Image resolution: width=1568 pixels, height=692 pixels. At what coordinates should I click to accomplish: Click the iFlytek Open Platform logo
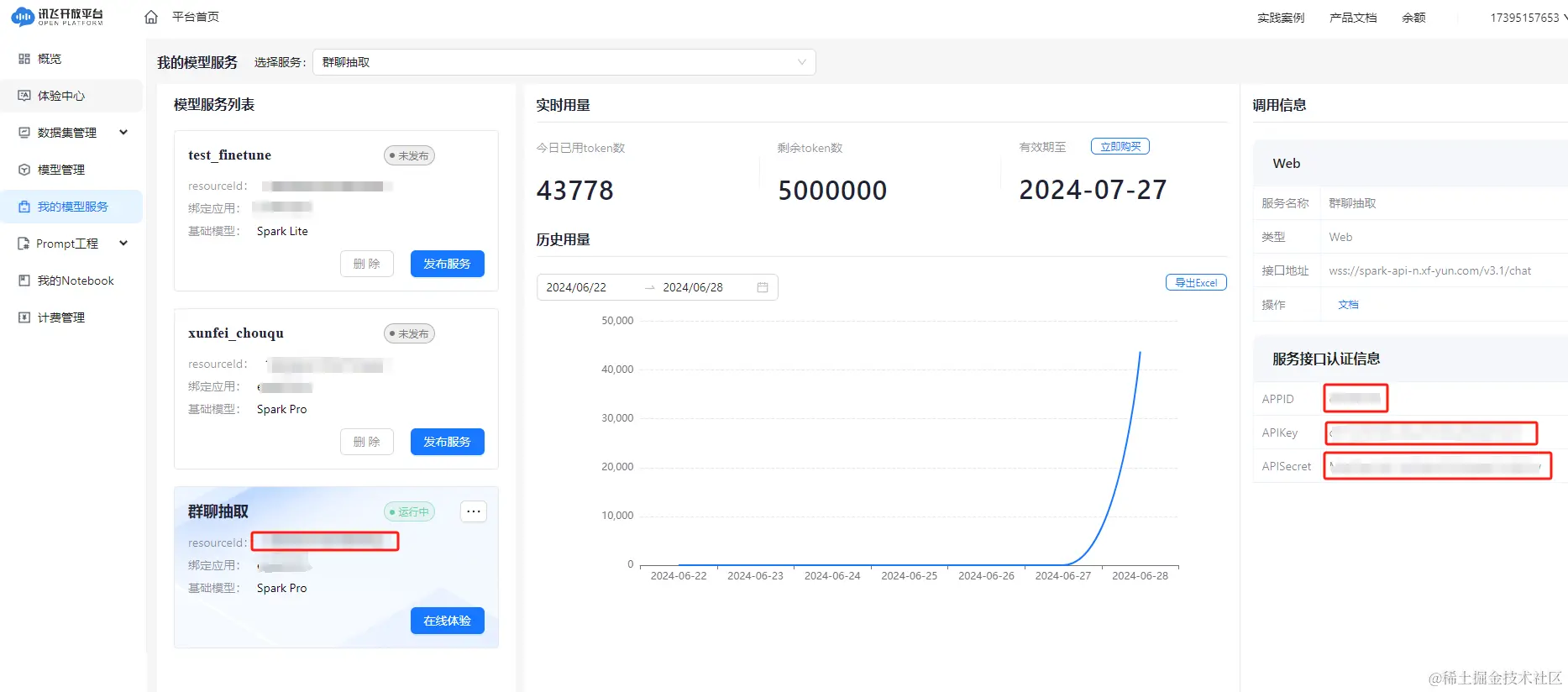click(57, 17)
